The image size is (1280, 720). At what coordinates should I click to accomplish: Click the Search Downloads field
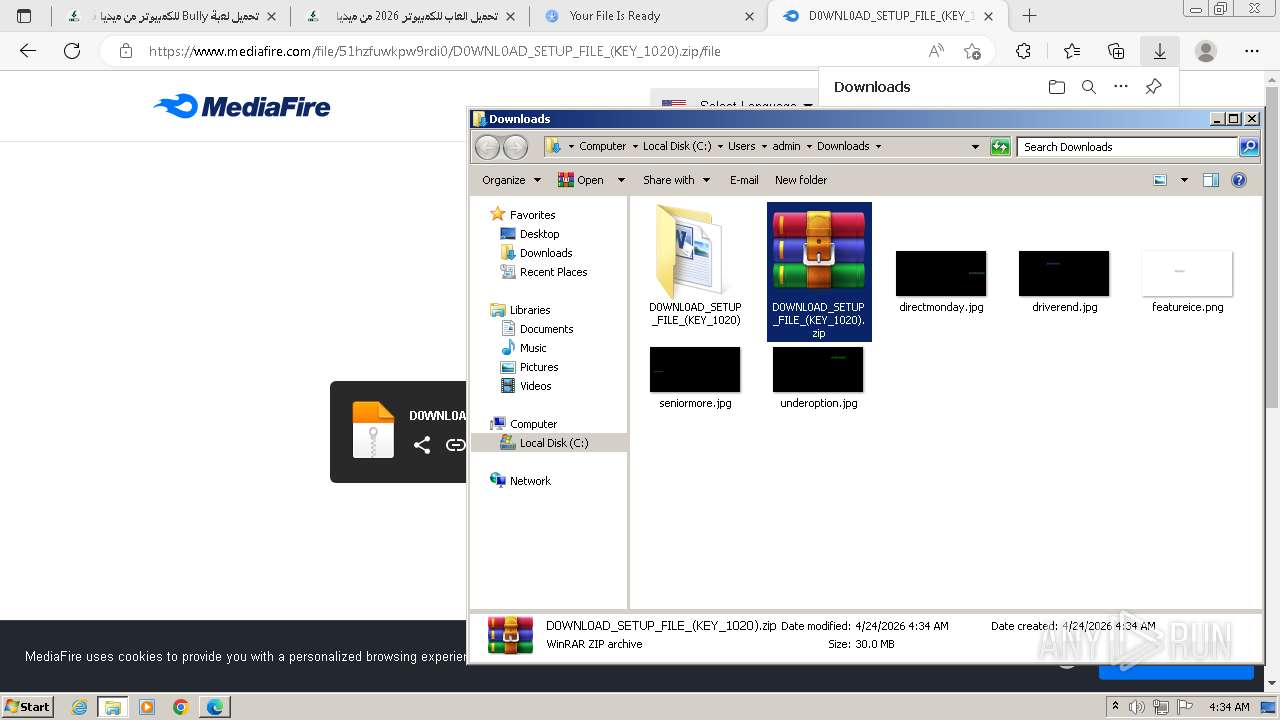click(x=1128, y=147)
